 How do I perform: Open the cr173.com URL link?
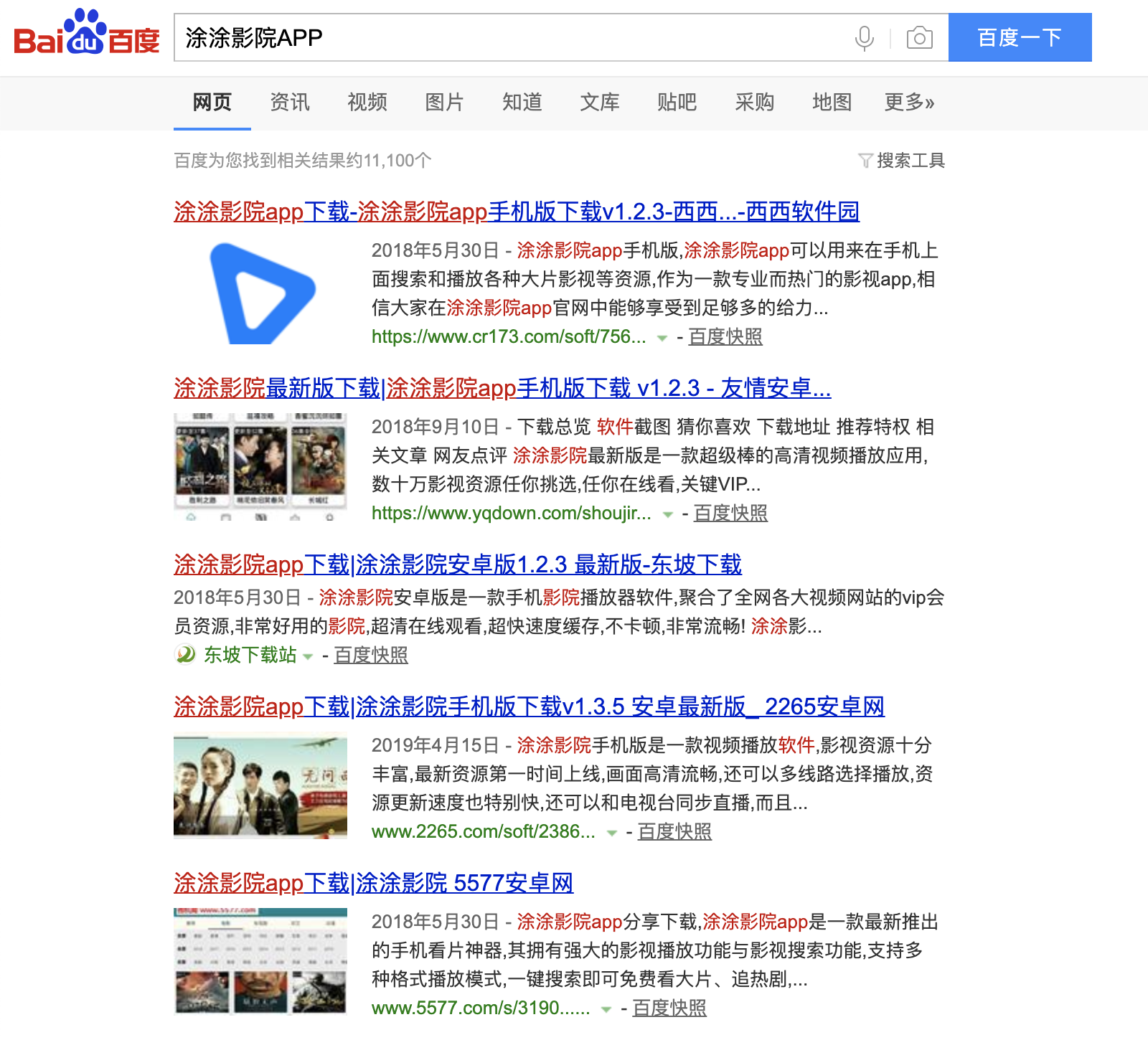pyautogui.click(x=509, y=336)
